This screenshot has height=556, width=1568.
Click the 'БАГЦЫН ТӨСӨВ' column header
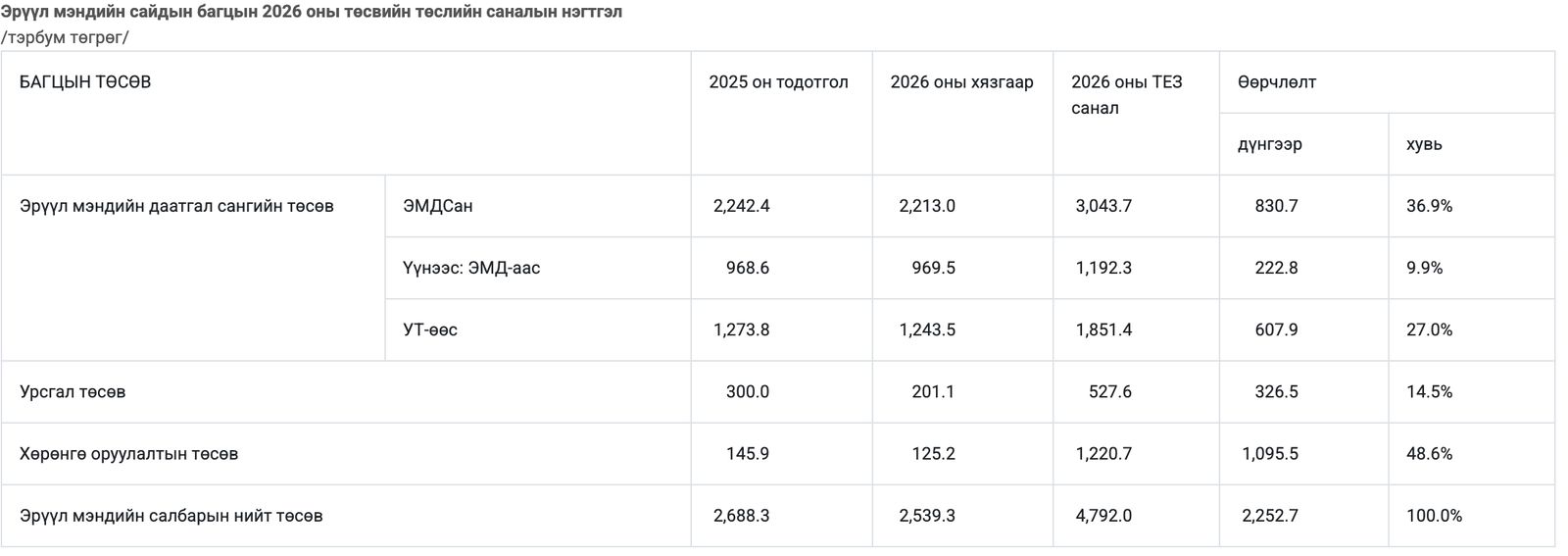pos(85,82)
